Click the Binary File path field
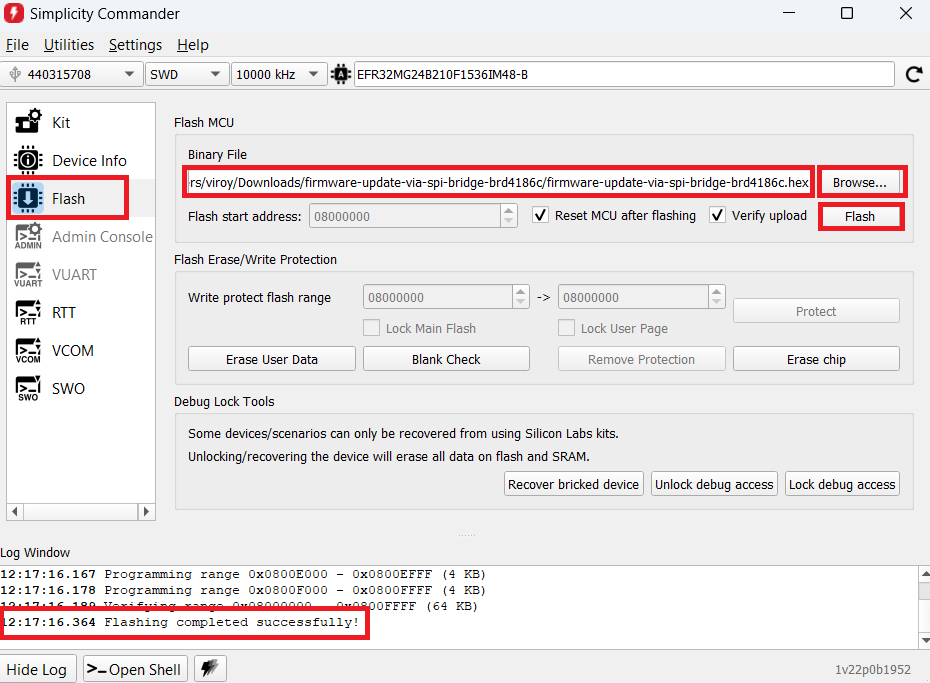Viewport: 930px width, 683px height. point(499,182)
